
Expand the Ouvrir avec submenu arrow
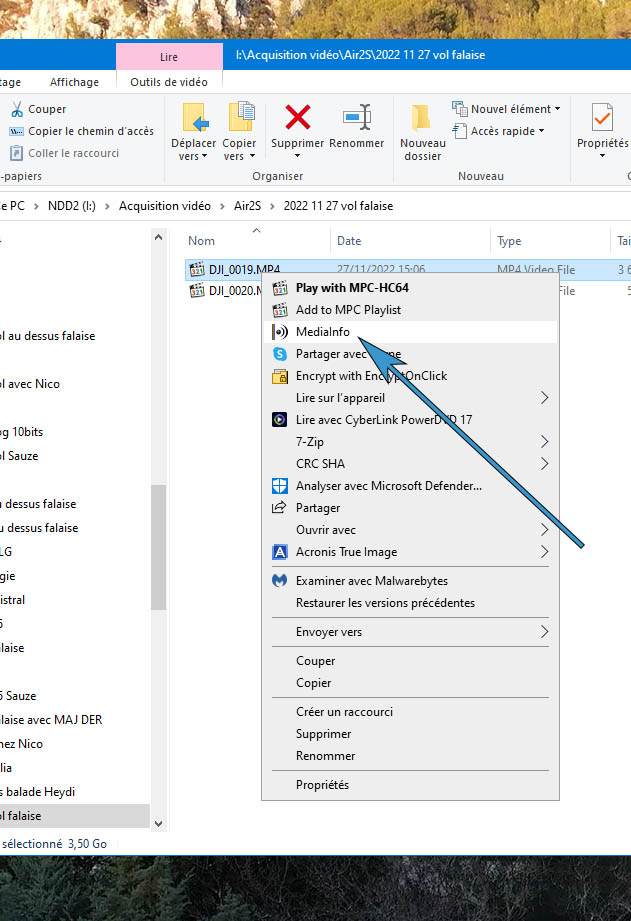tap(545, 530)
